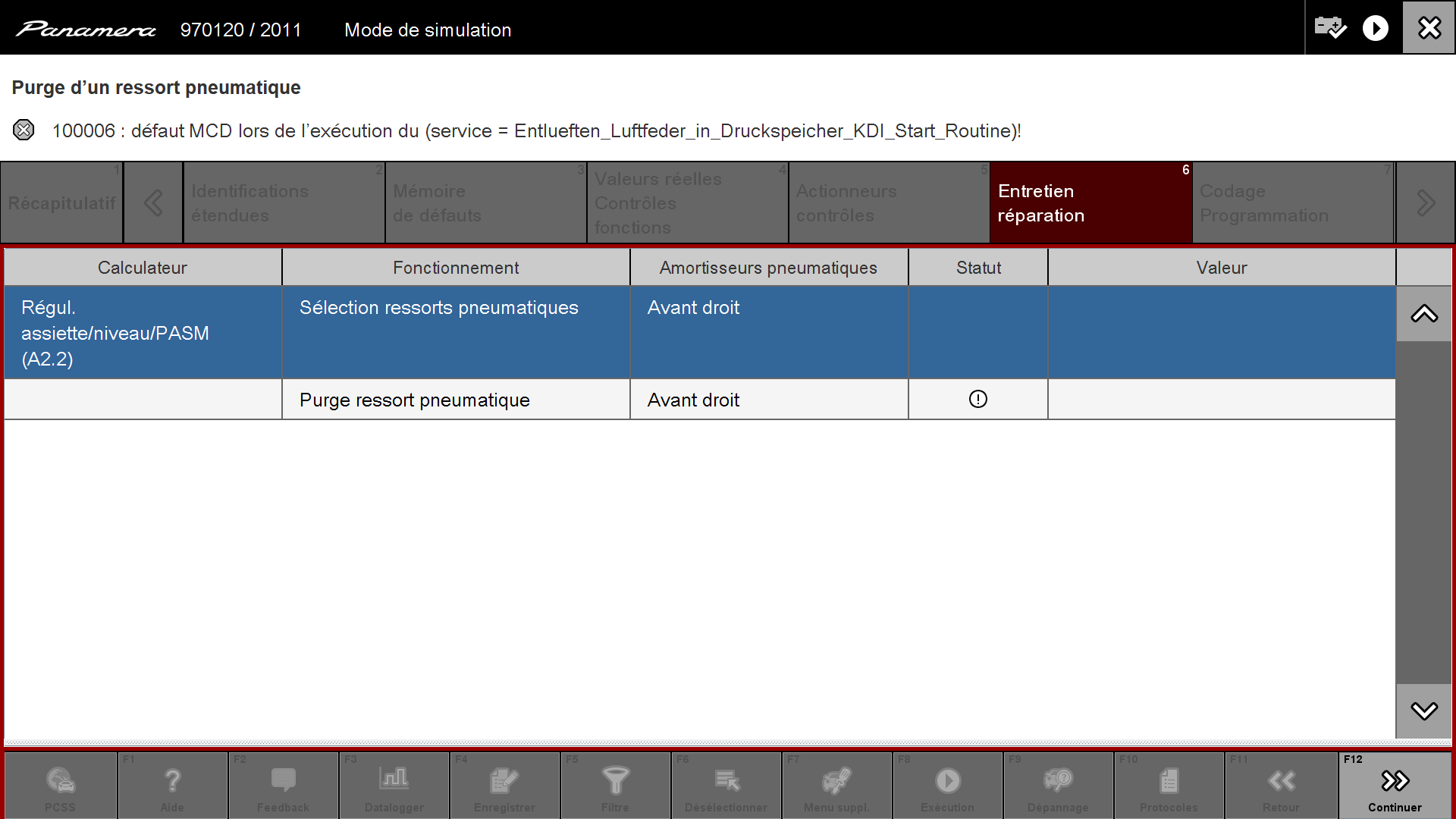The height and width of the screenshot is (819, 1456).
Task: Switch to Actionneurs contrôles tab
Action: coord(890,202)
